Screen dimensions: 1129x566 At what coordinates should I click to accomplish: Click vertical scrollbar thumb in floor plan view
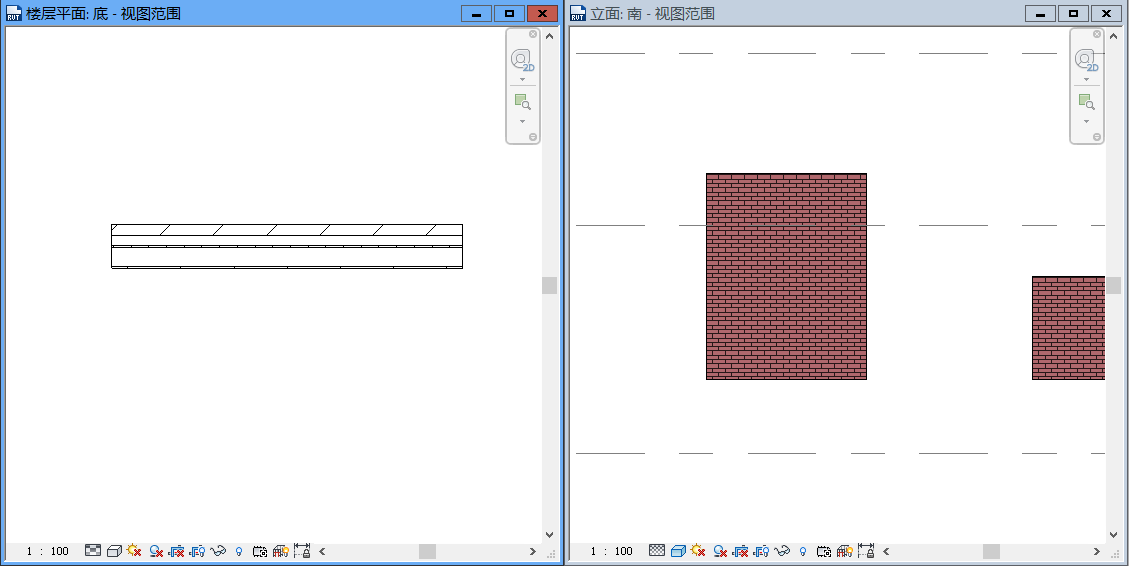tap(549, 285)
